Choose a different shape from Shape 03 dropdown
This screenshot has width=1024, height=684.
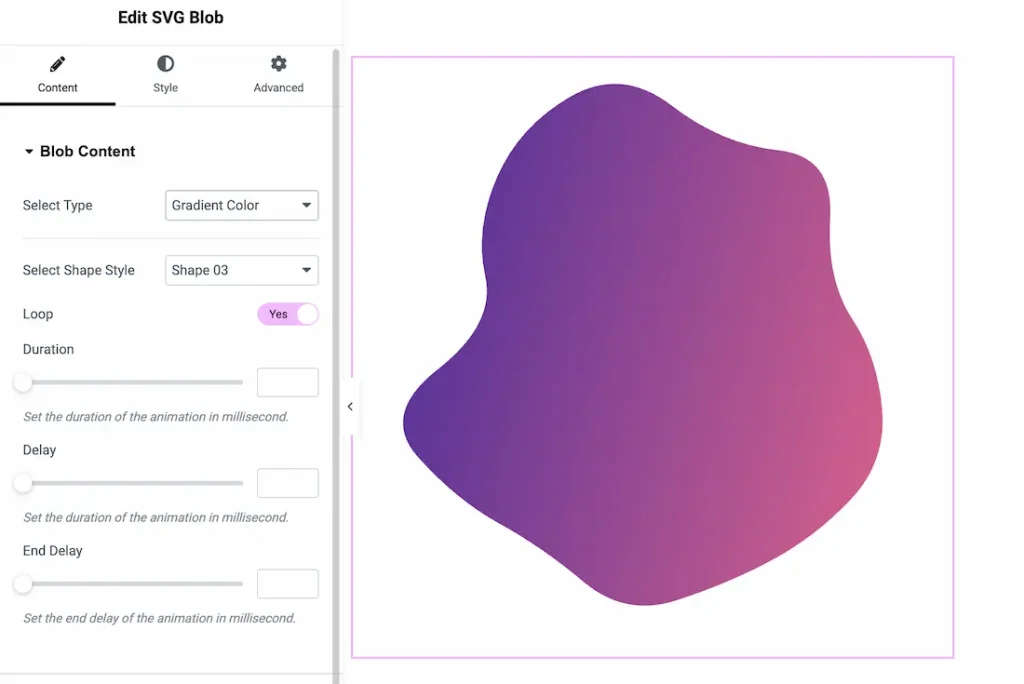coord(241,270)
